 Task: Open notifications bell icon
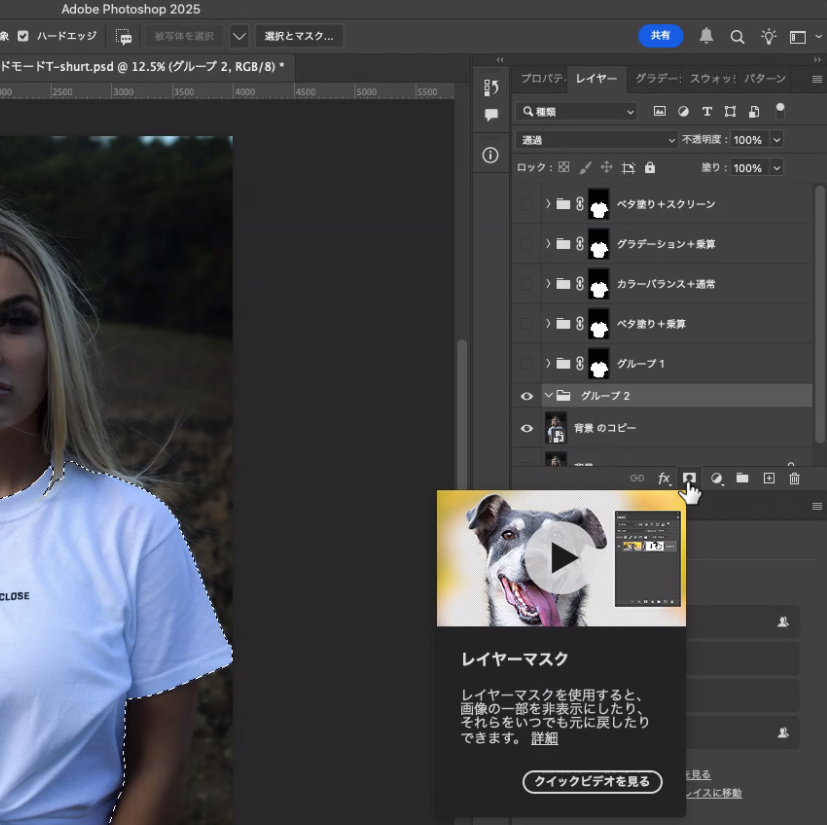pyautogui.click(x=706, y=37)
